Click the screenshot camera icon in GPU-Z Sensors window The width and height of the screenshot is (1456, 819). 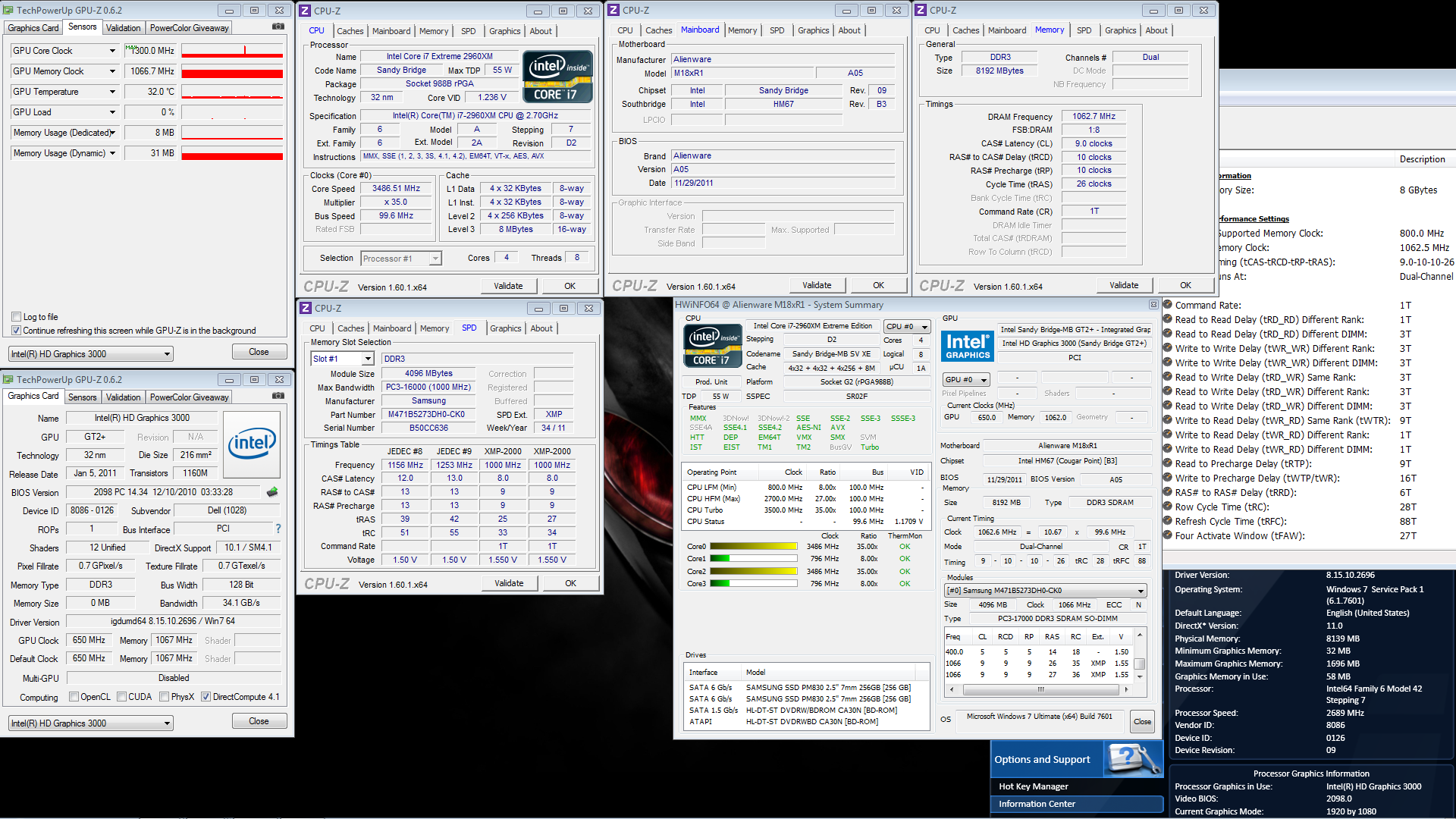click(278, 27)
